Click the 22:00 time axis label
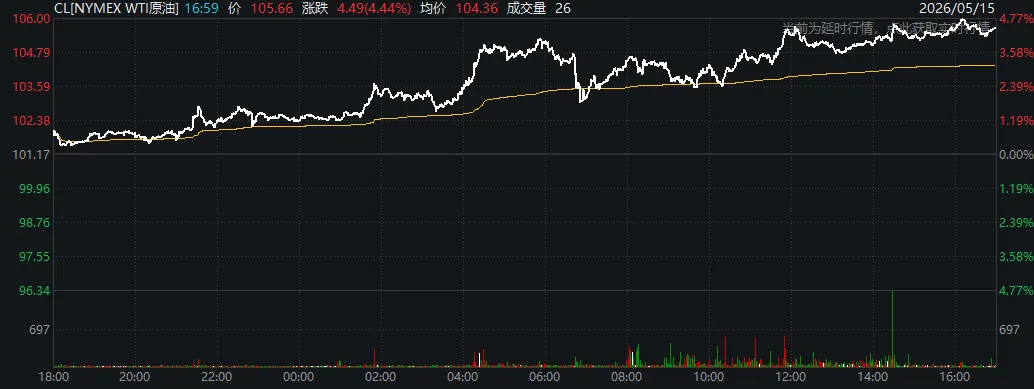1034x389 pixels. click(x=216, y=377)
